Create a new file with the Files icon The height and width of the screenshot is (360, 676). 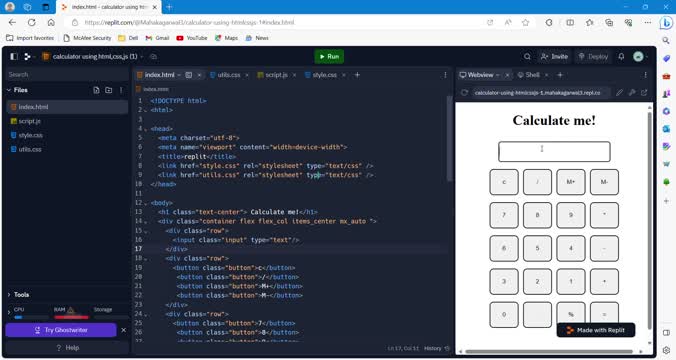point(96,90)
